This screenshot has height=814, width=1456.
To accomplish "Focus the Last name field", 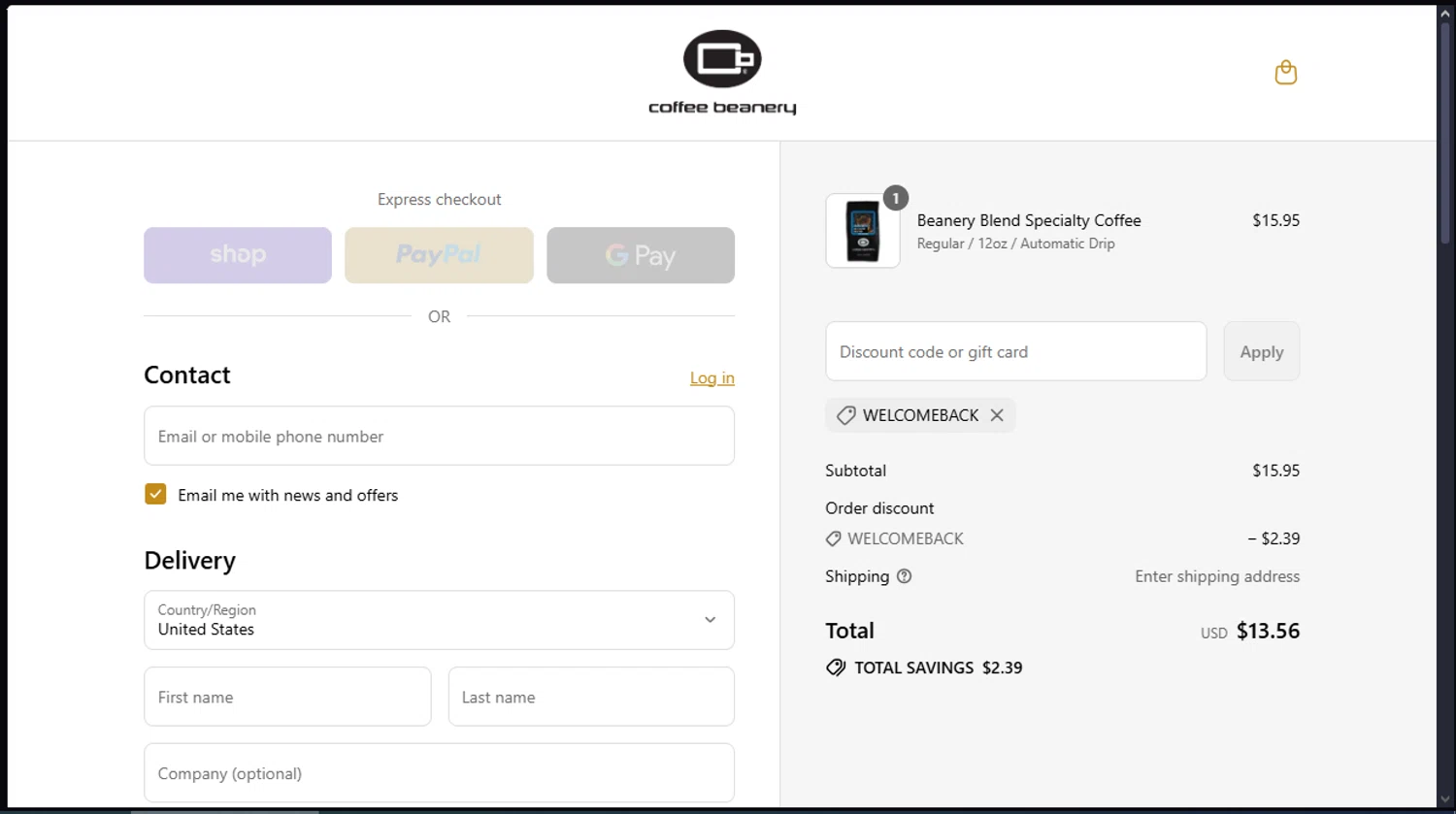I will 591,697.
